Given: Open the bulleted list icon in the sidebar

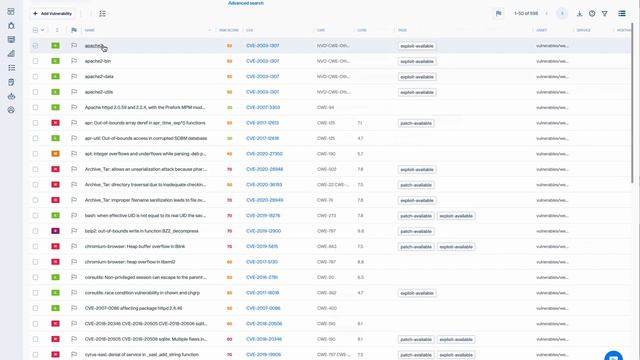Looking at the screenshot, I should point(11,68).
